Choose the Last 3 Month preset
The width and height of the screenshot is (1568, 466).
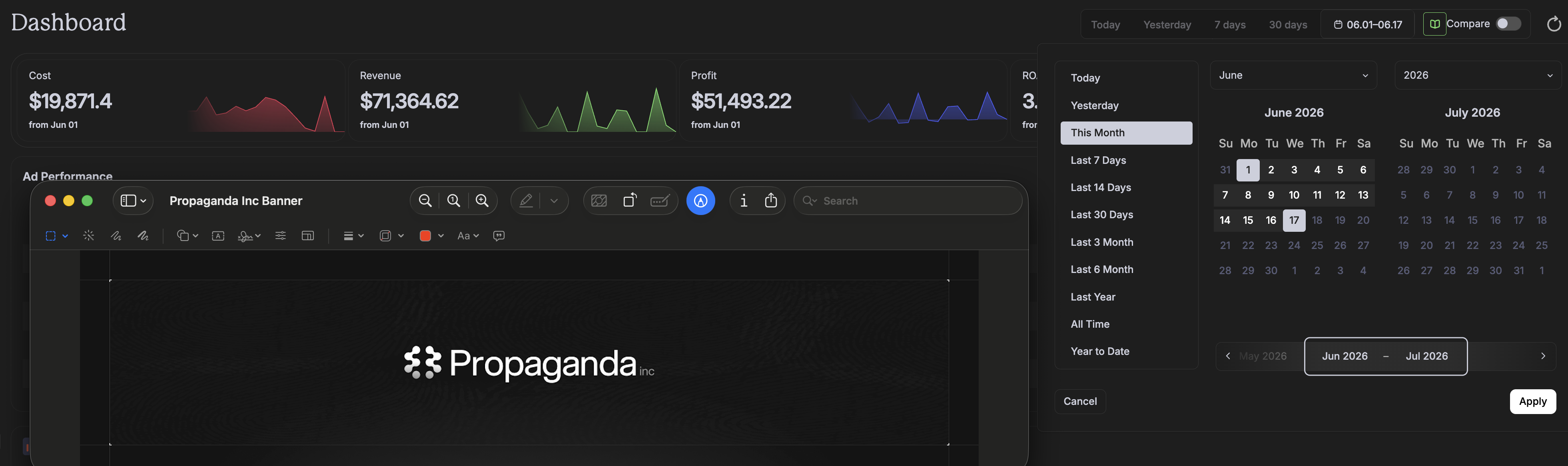(x=1125, y=242)
